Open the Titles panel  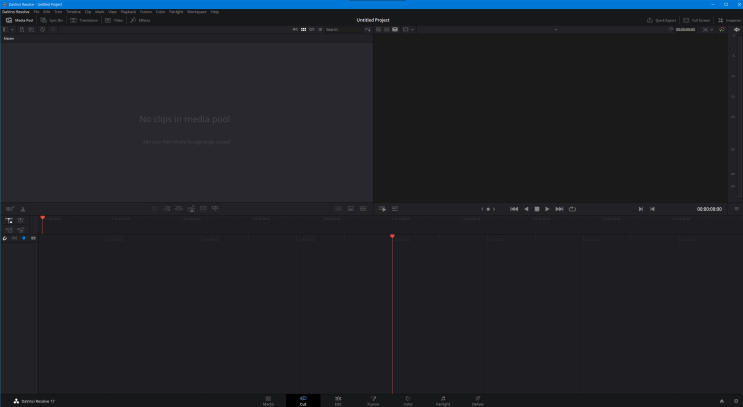click(114, 20)
